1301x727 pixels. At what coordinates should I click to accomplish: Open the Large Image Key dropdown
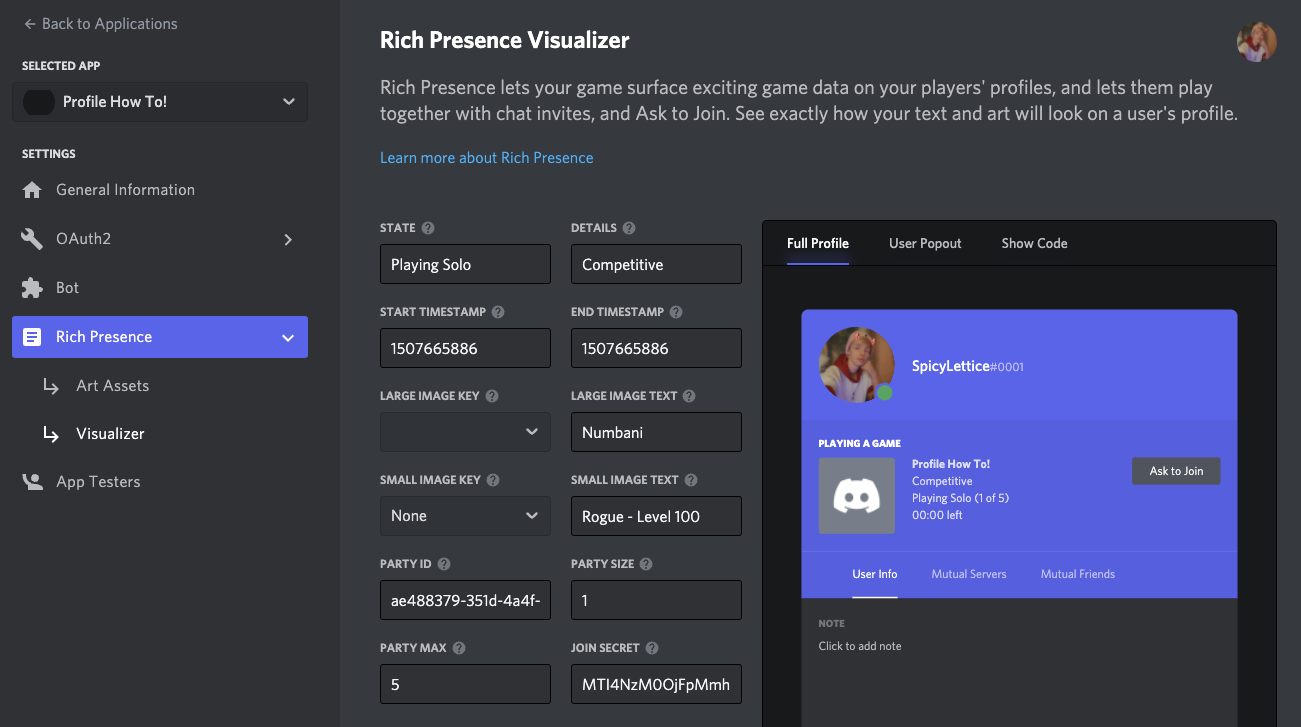point(465,431)
